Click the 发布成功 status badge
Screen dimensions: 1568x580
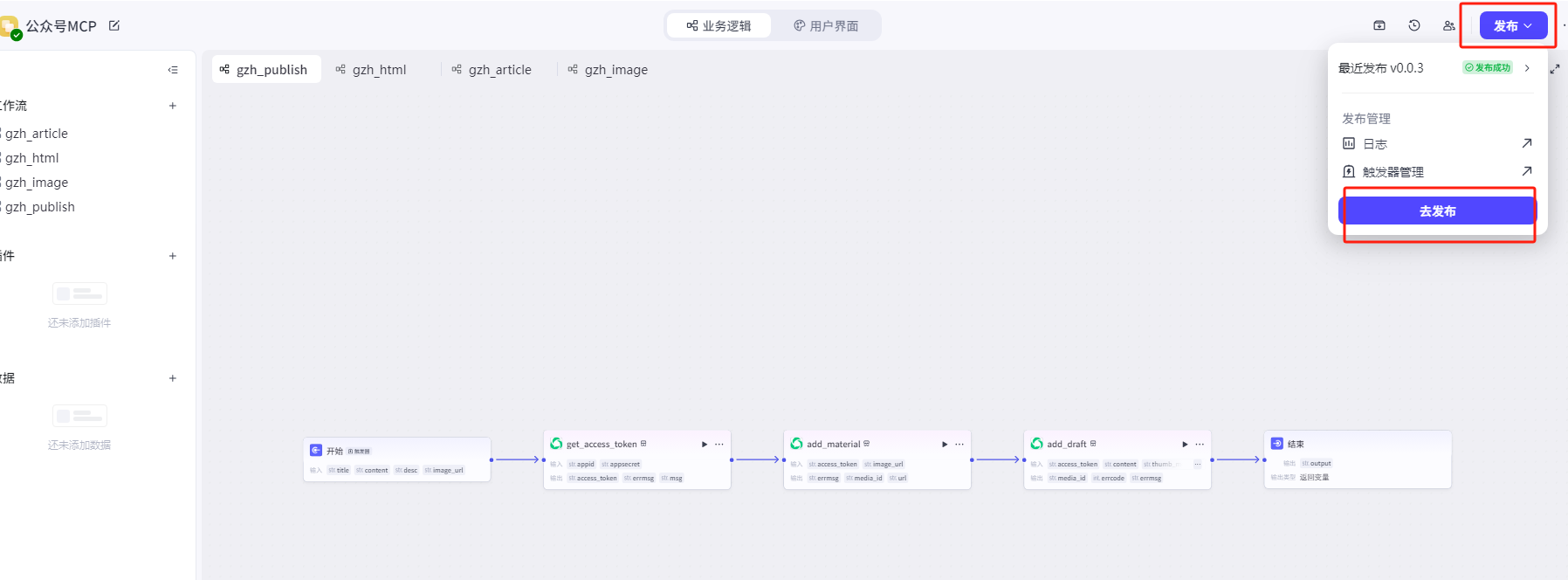point(1488,68)
